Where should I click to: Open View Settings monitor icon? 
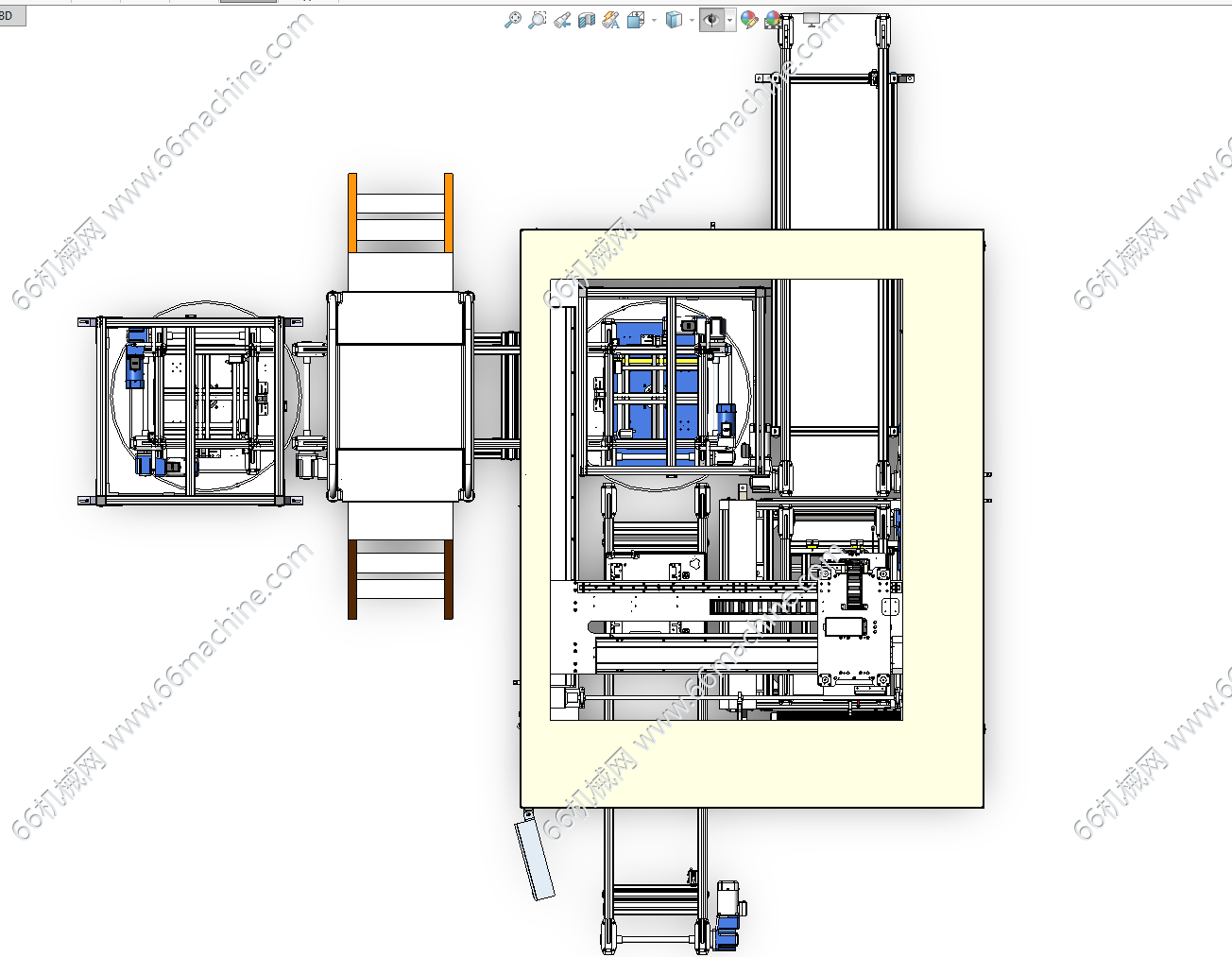(x=812, y=19)
